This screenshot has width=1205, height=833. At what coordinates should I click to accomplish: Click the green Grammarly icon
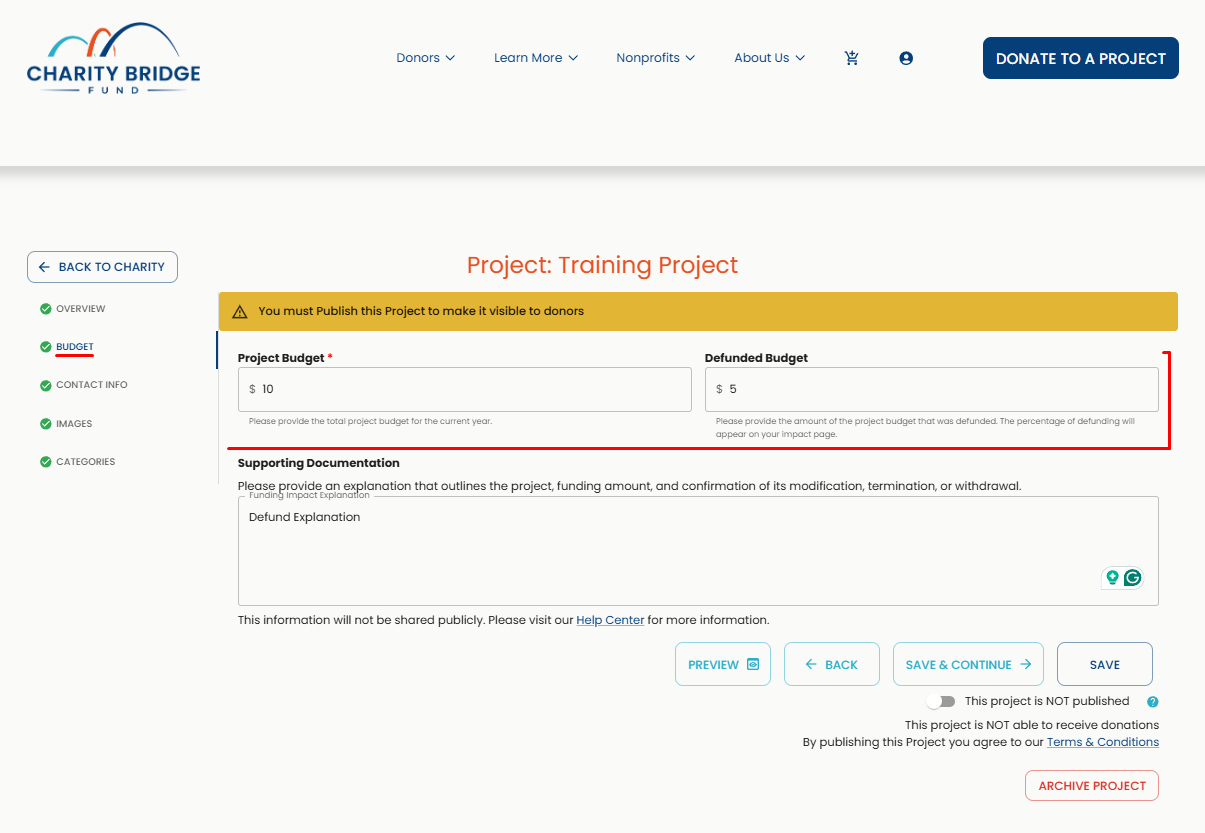(x=1133, y=577)
